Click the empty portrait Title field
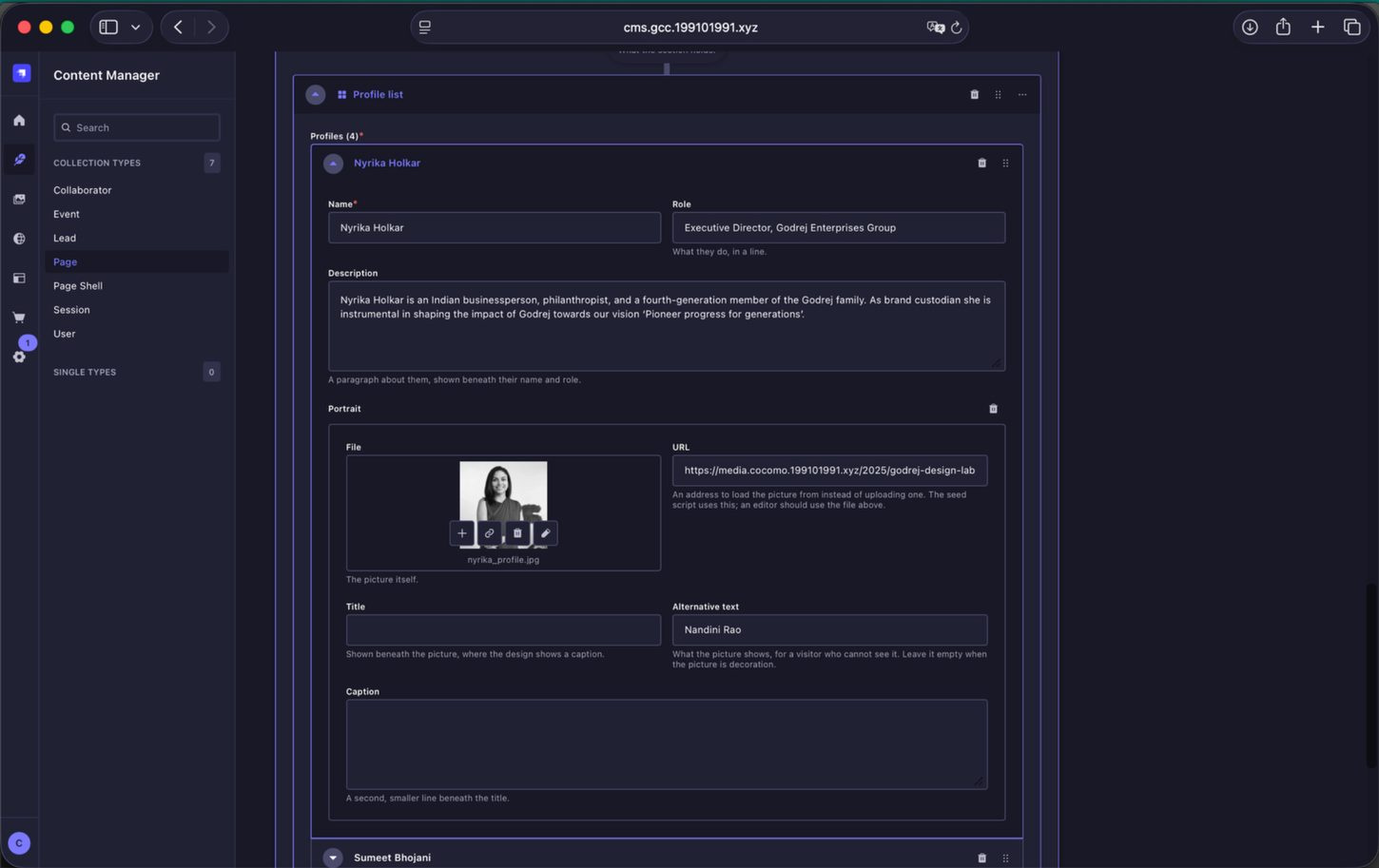This screenshot has height=868, width=1379. 503,629
